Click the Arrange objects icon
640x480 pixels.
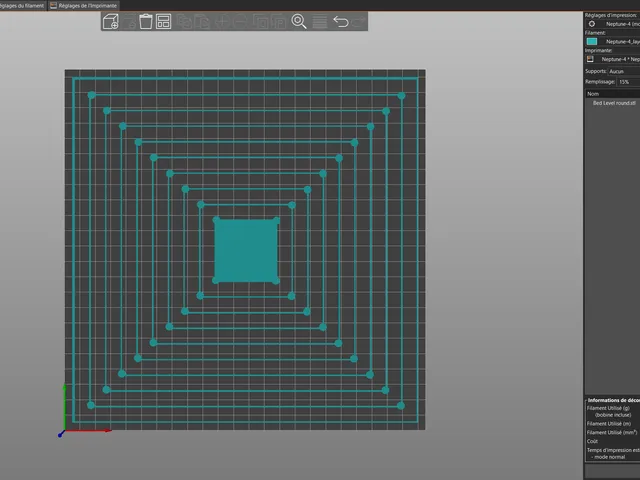pyautogui.click(x=163, y=22)
